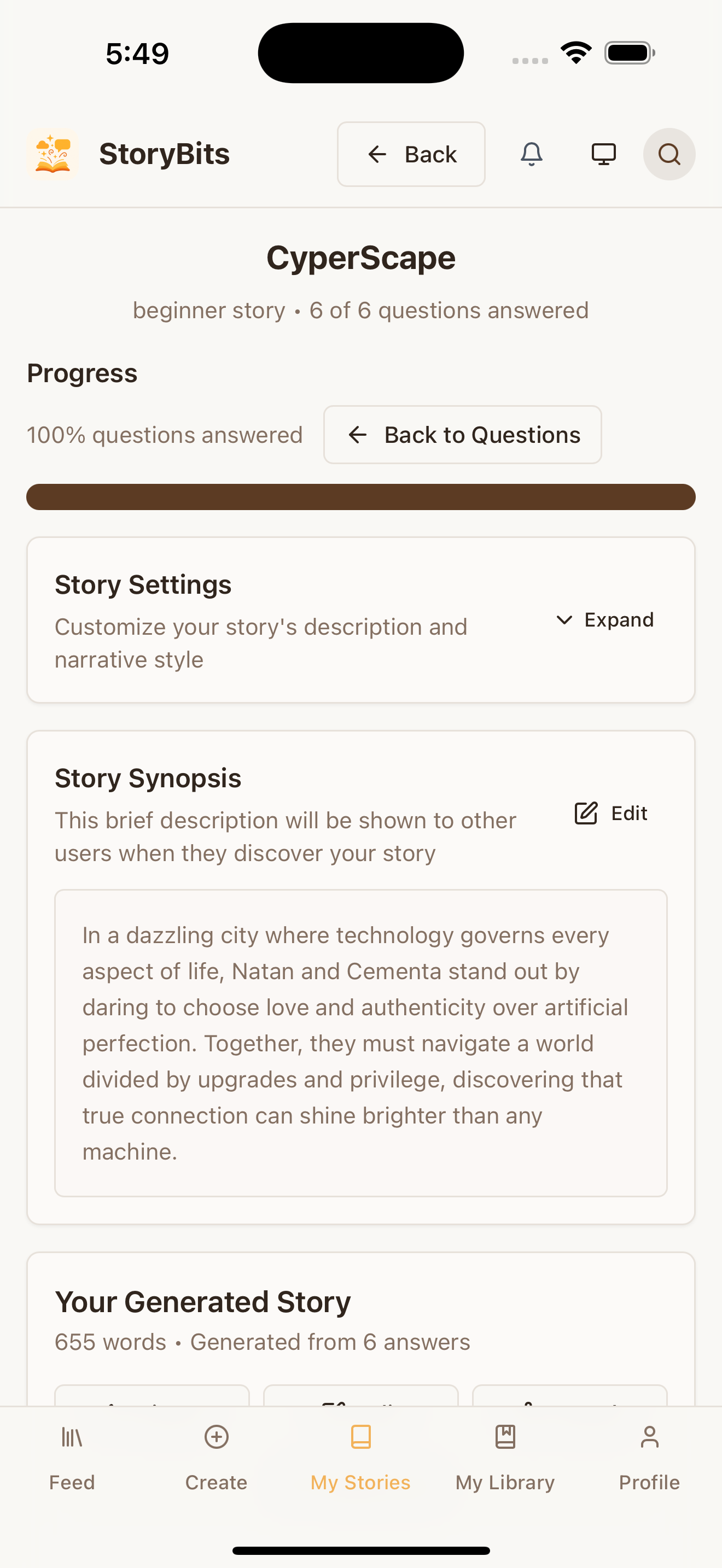Tap the notification bell icon
Screen dimensions: 722x1568
pyautogui.click(x=531, y=154)
